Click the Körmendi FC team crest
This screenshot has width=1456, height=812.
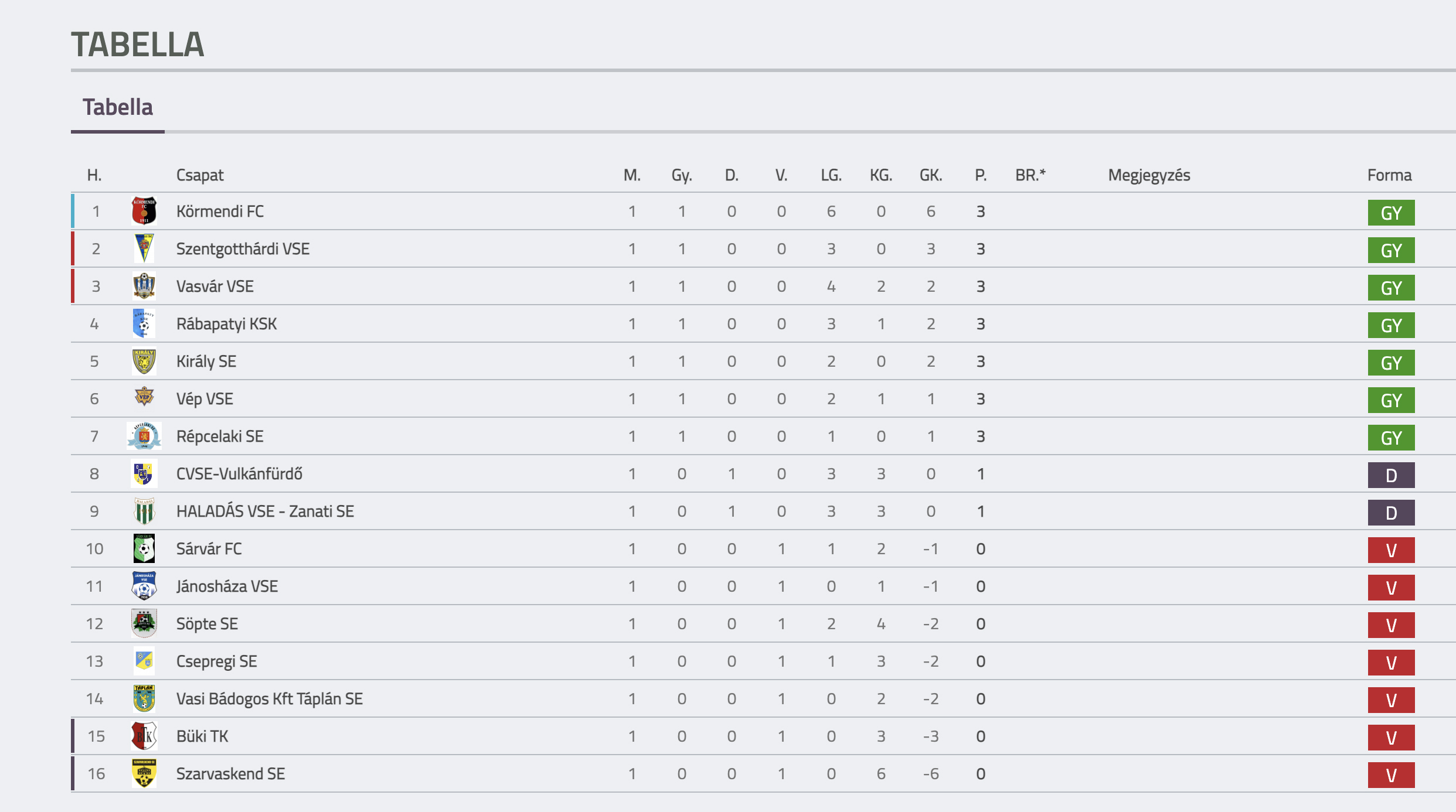[x=144, y=211]
